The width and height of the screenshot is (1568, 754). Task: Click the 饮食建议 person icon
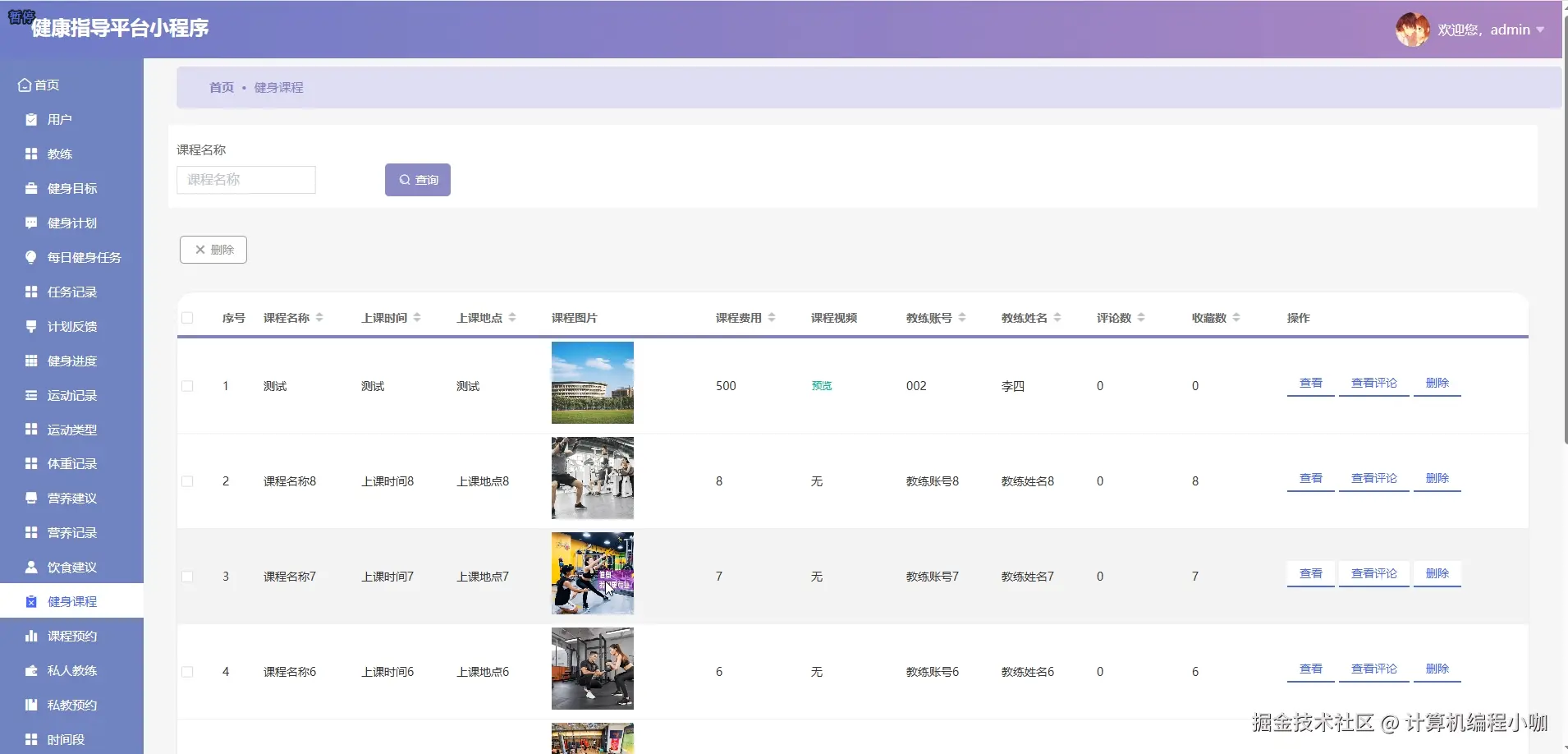(x=31, y=568)
